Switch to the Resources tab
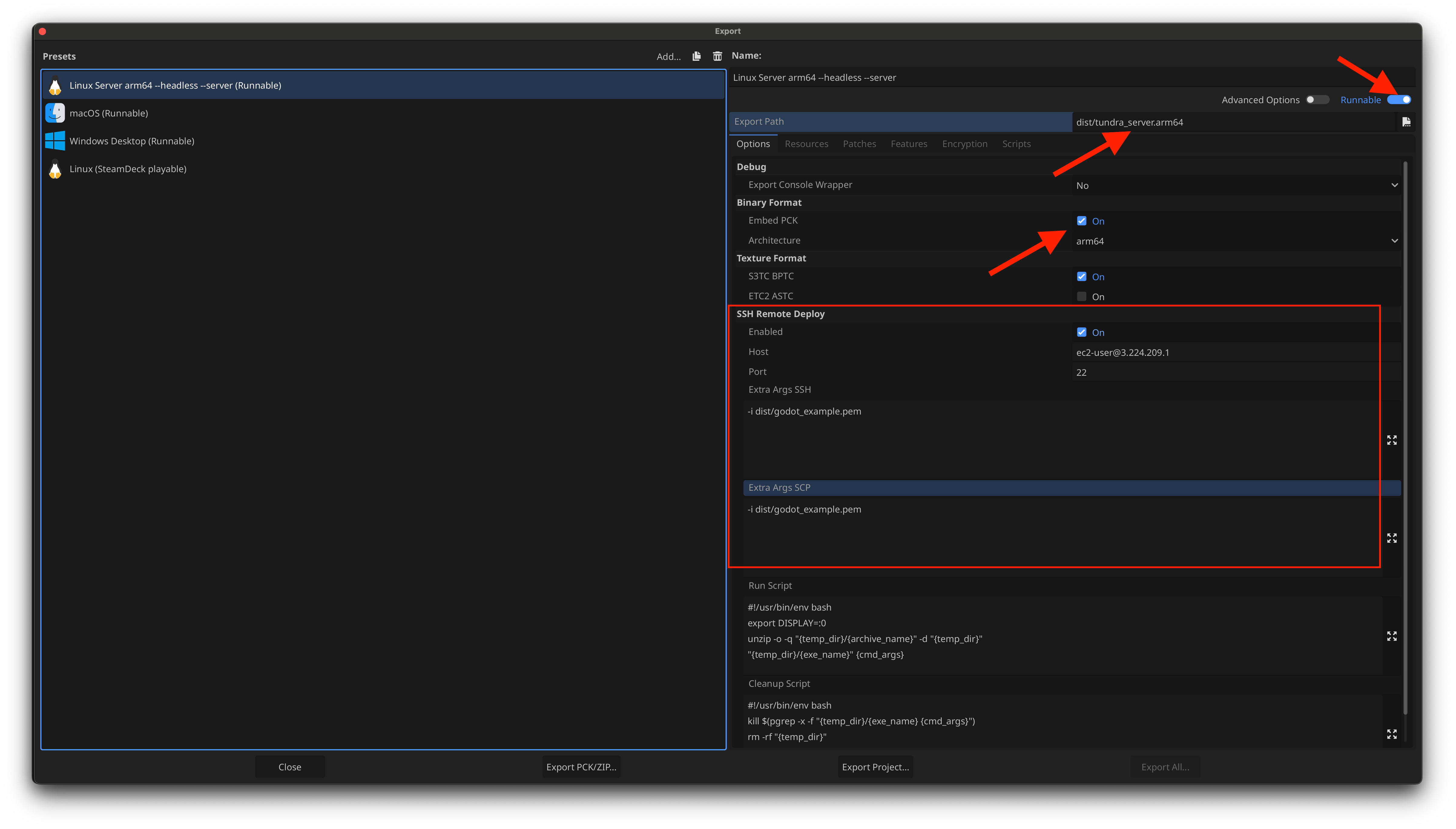The width and height of the screenshot is (1456, 829). (x=806, y=144)
